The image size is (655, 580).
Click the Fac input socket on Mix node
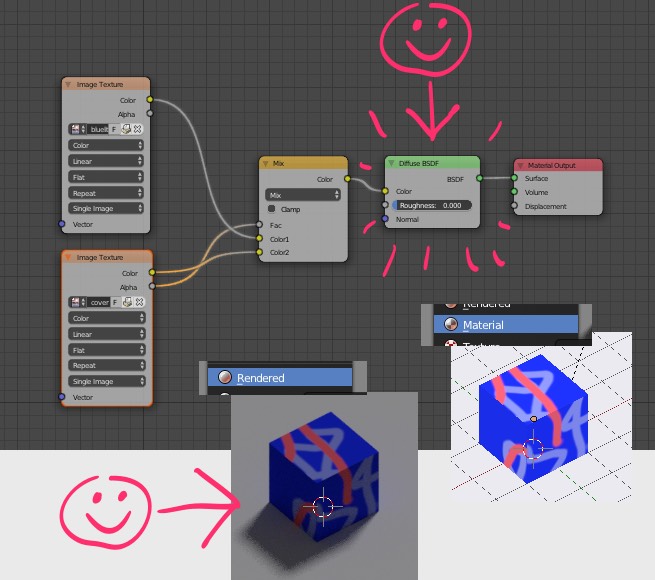259,225
